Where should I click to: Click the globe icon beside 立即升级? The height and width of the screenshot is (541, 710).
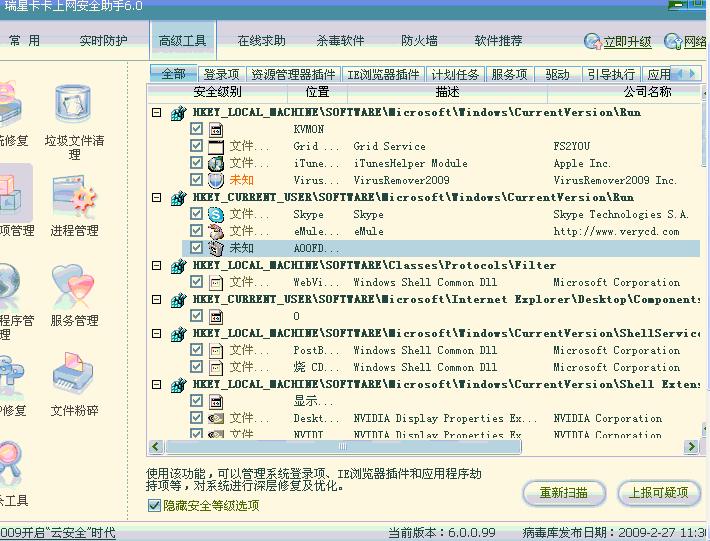pyautogui.click(x=592, y=42)
